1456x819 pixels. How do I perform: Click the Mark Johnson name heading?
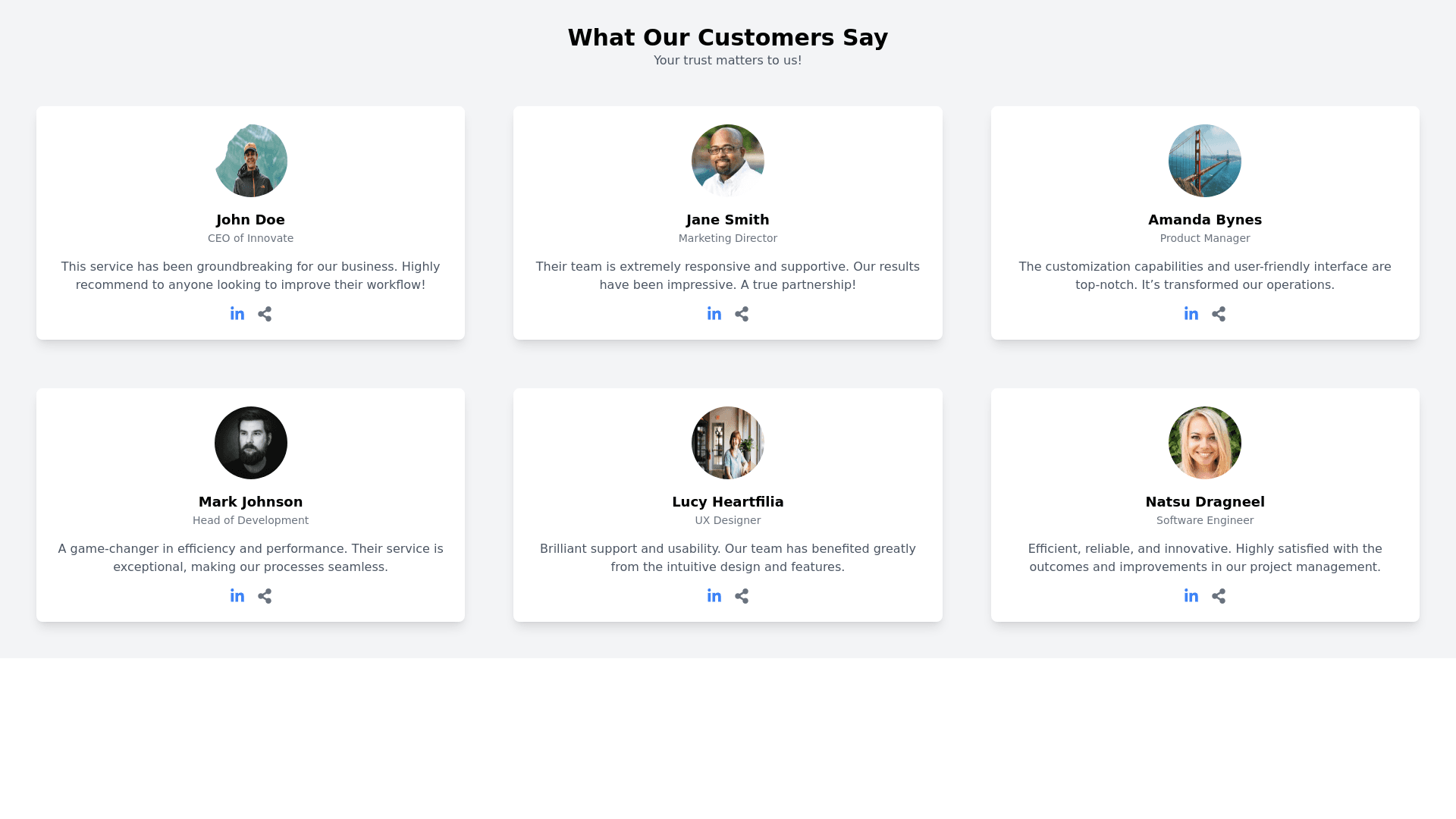click(251, 502)
